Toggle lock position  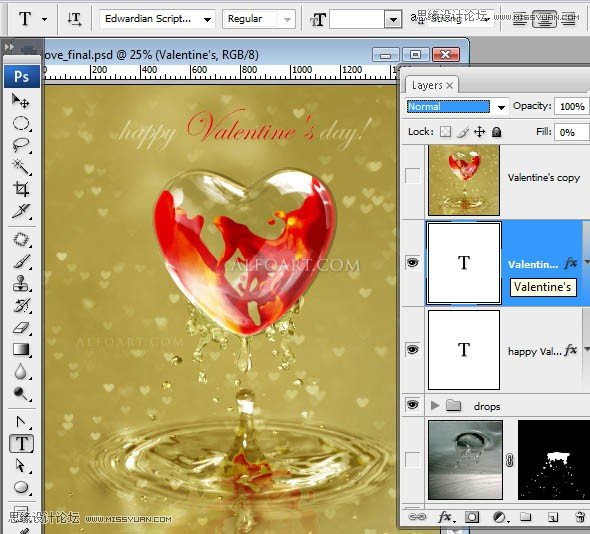click(x=479, y=132)
